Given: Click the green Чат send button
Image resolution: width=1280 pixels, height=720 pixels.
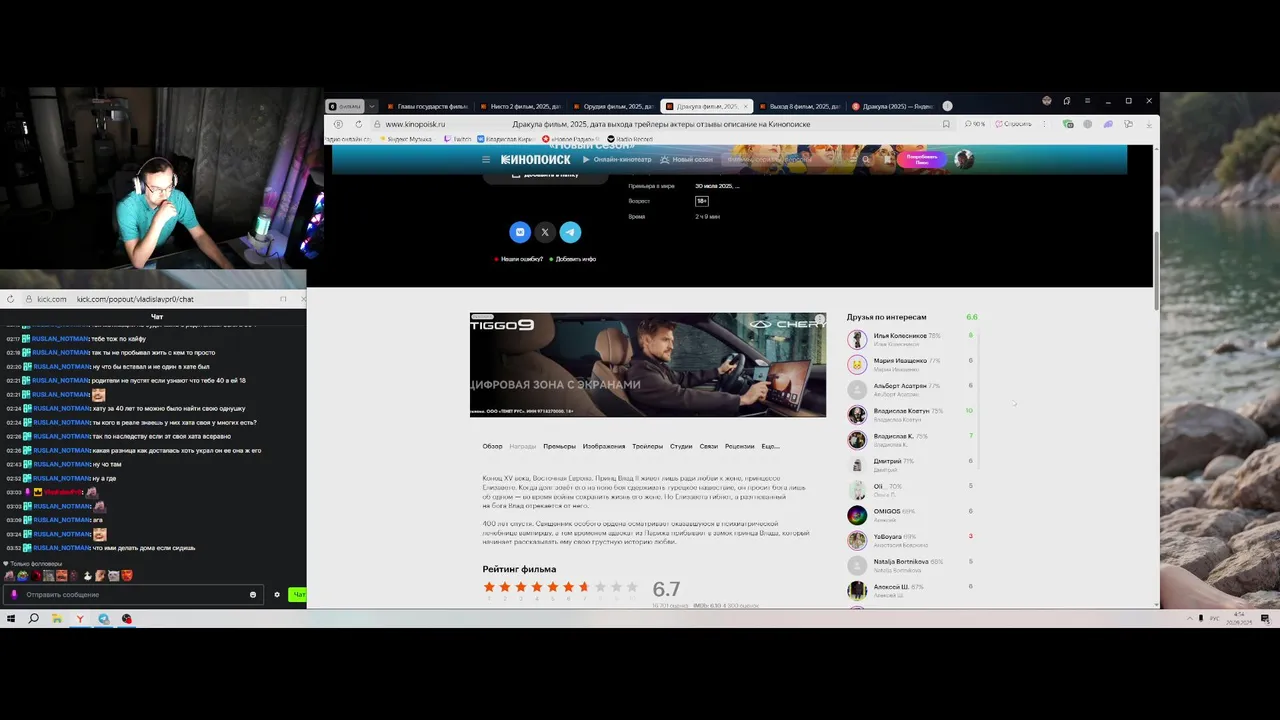Looking at the screenshot, I should pyautogui.click(x=298, y=595).
